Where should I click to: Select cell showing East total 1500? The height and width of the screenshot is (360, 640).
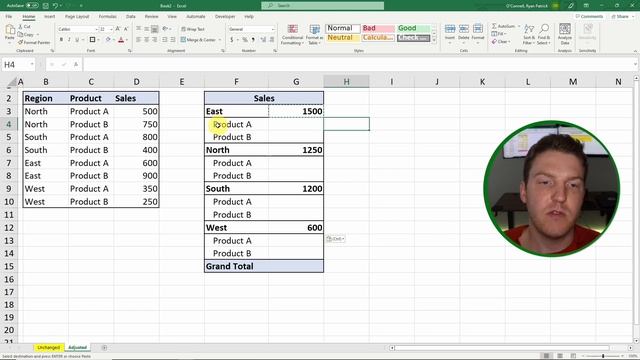pos(296,111)
